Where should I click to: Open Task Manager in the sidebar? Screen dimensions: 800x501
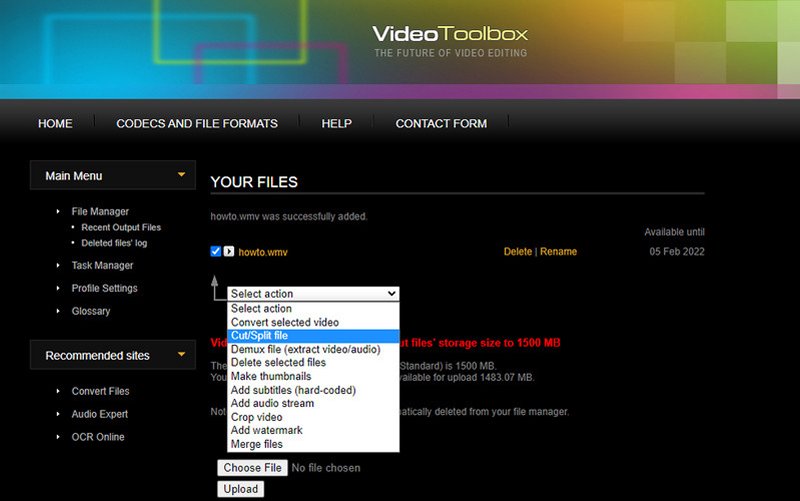102,266
